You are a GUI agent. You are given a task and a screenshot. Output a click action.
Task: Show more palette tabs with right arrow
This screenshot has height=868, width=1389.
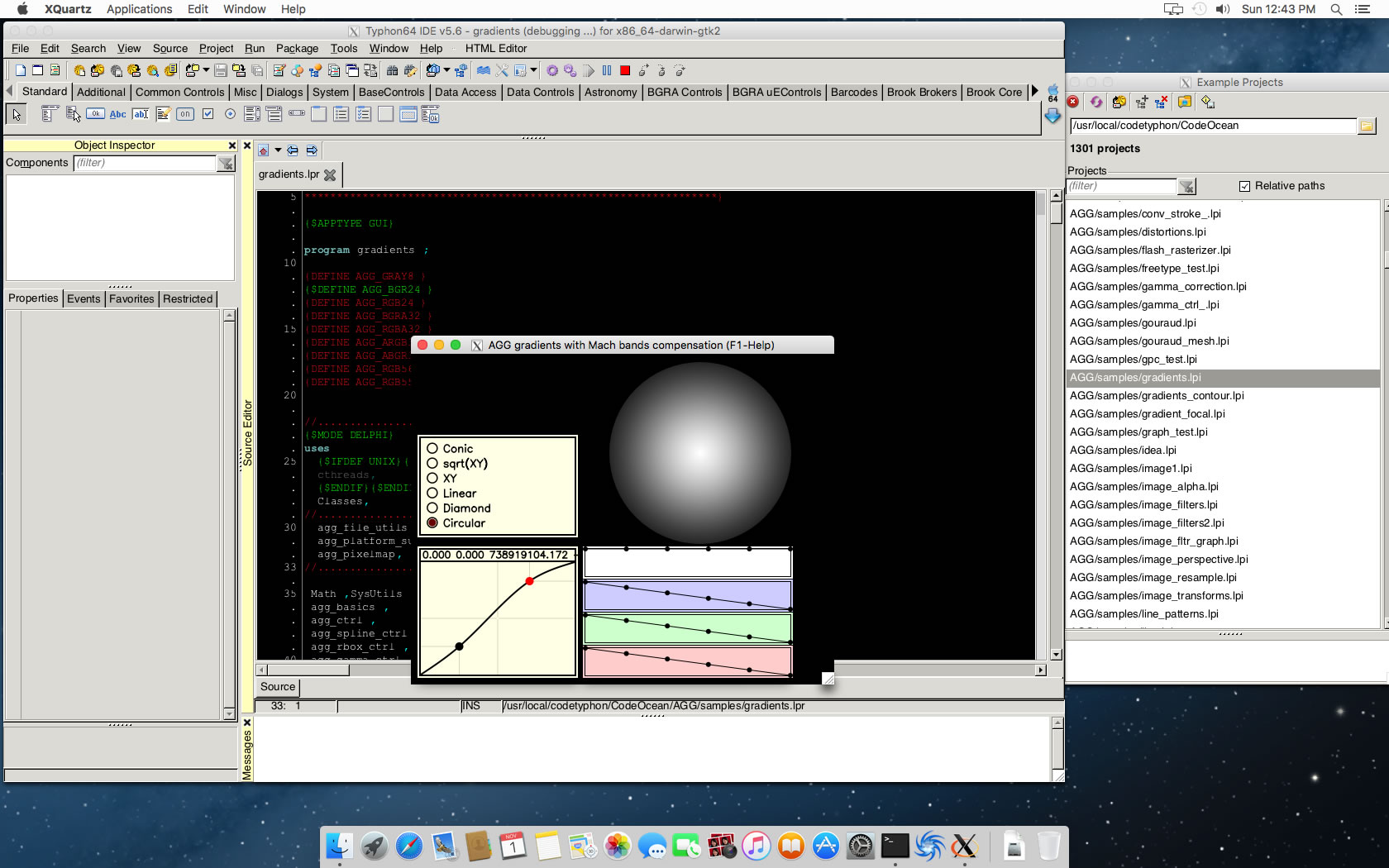coord(1034,91)
